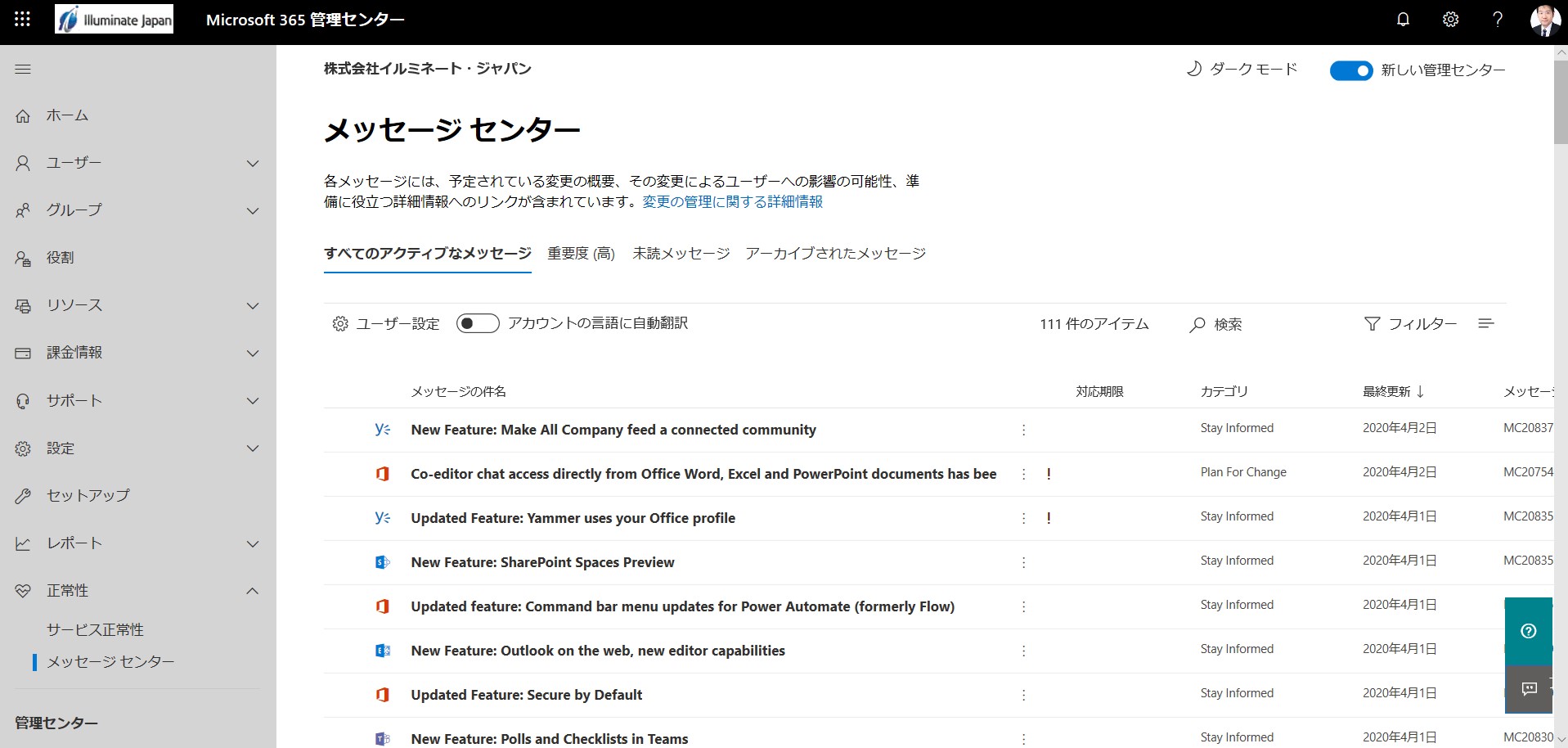Screen dimensions: 1568x748
Task: Click Exchange icon beside Outlook on the web
Action: point(382,651)
